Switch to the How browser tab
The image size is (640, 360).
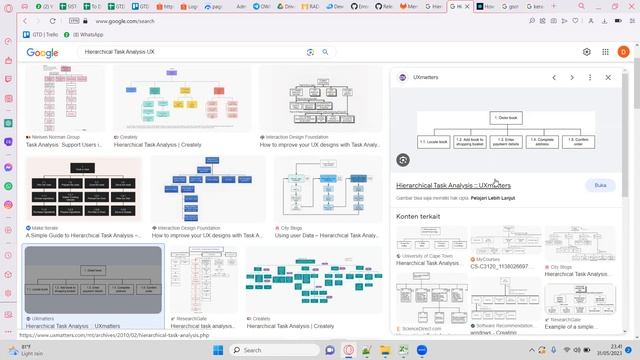(x=486, y=6)
